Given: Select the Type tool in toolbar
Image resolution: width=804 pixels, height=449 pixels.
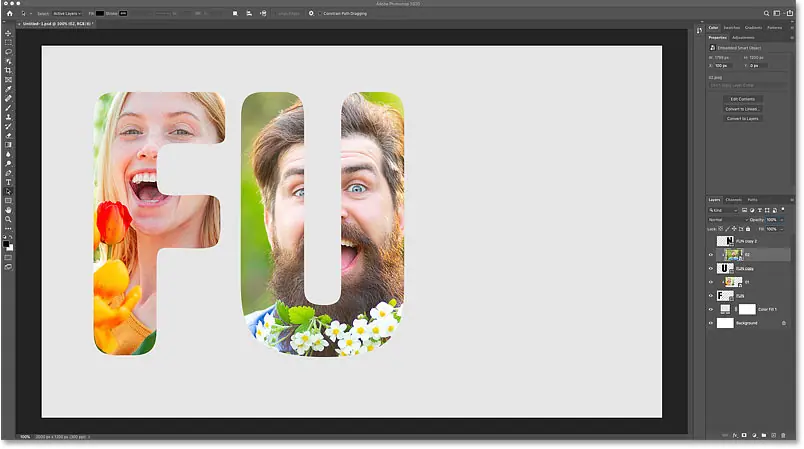Looking at the screenshot, I should coord(8,182).
